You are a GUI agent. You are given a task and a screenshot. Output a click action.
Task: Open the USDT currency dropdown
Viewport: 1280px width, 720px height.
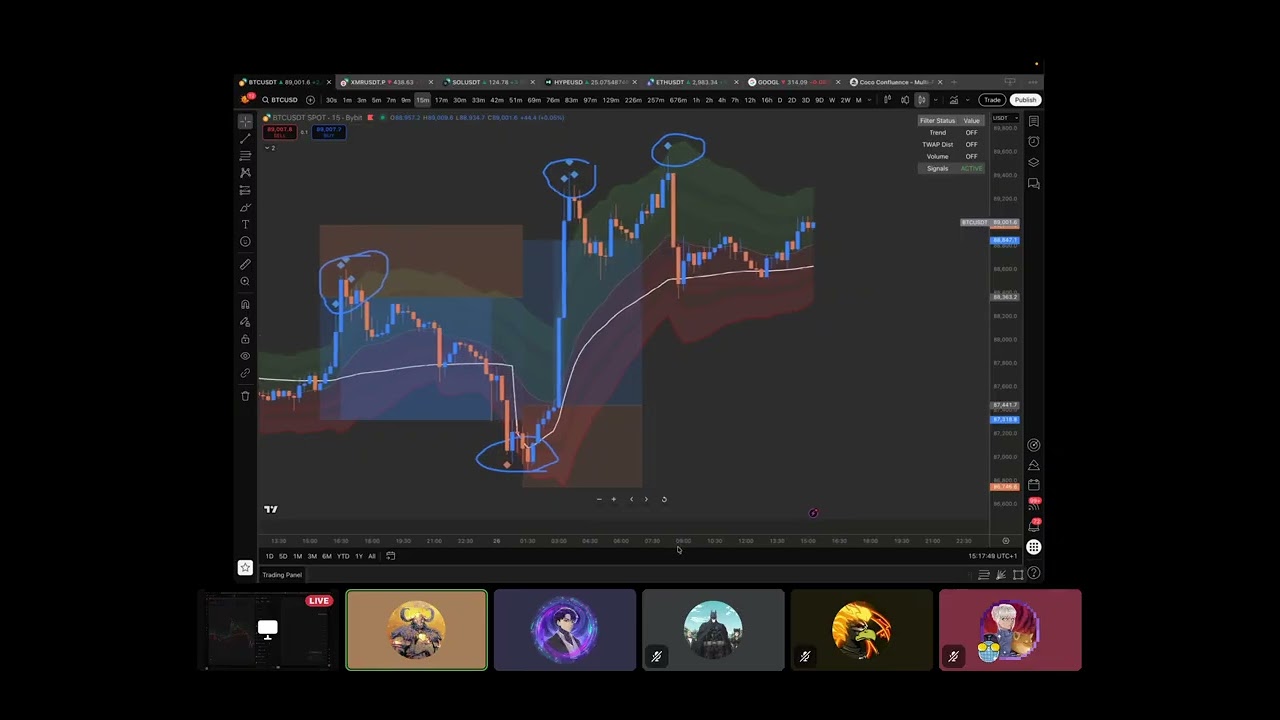pyautogui.click(x=1003, y=119)
